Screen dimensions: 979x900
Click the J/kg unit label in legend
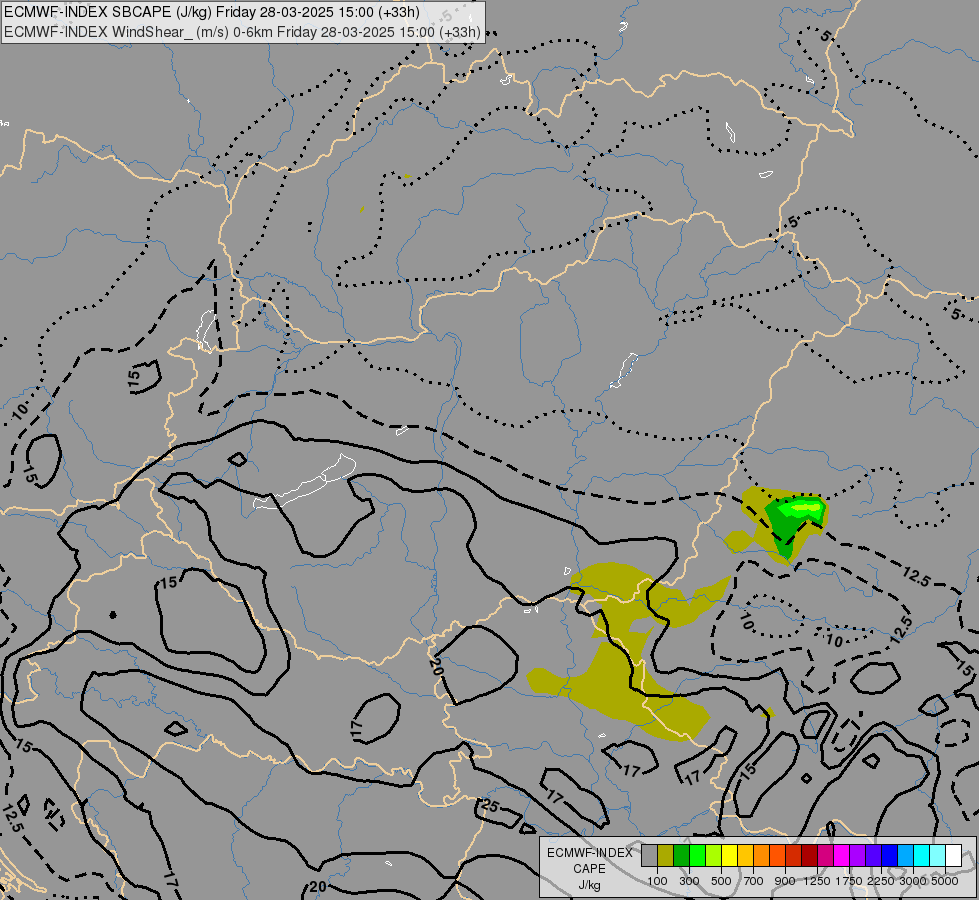click(589, 886)
